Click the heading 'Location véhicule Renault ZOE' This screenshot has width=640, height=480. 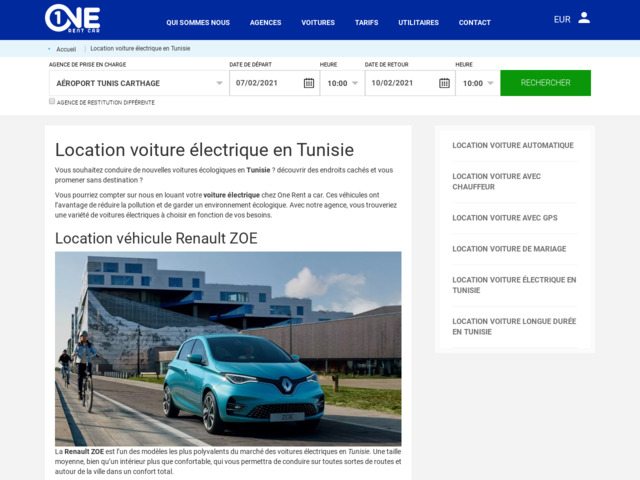point(156,238)
